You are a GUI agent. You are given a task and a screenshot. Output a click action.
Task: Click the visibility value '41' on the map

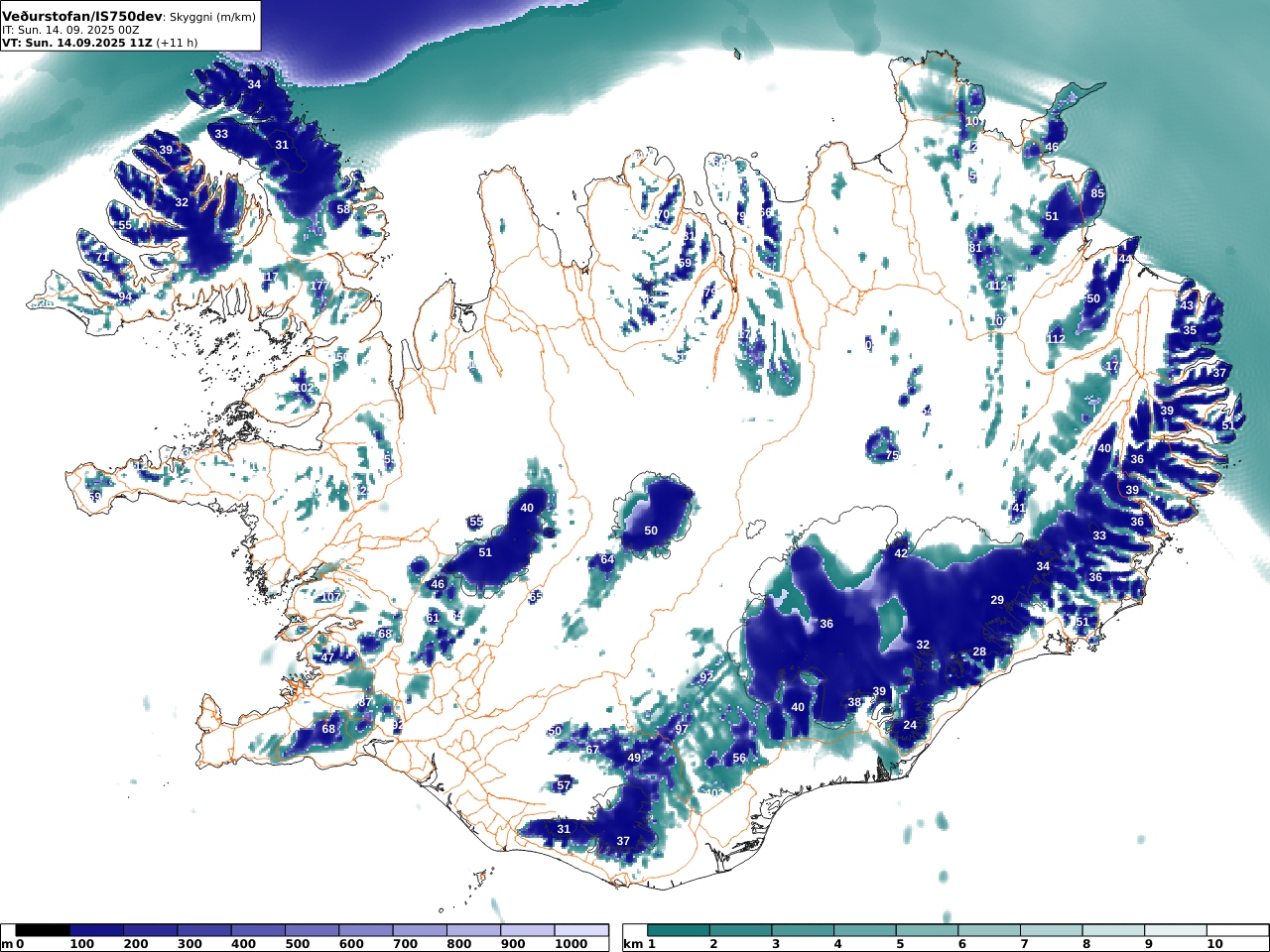[x=1019, y=508]
